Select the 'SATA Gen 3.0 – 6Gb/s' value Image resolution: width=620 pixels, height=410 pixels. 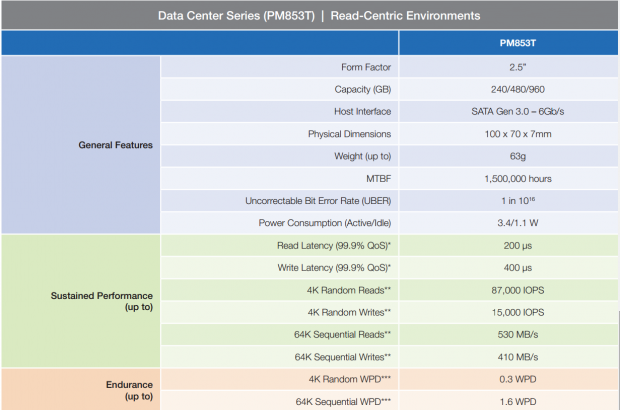(x=518, y=111)
